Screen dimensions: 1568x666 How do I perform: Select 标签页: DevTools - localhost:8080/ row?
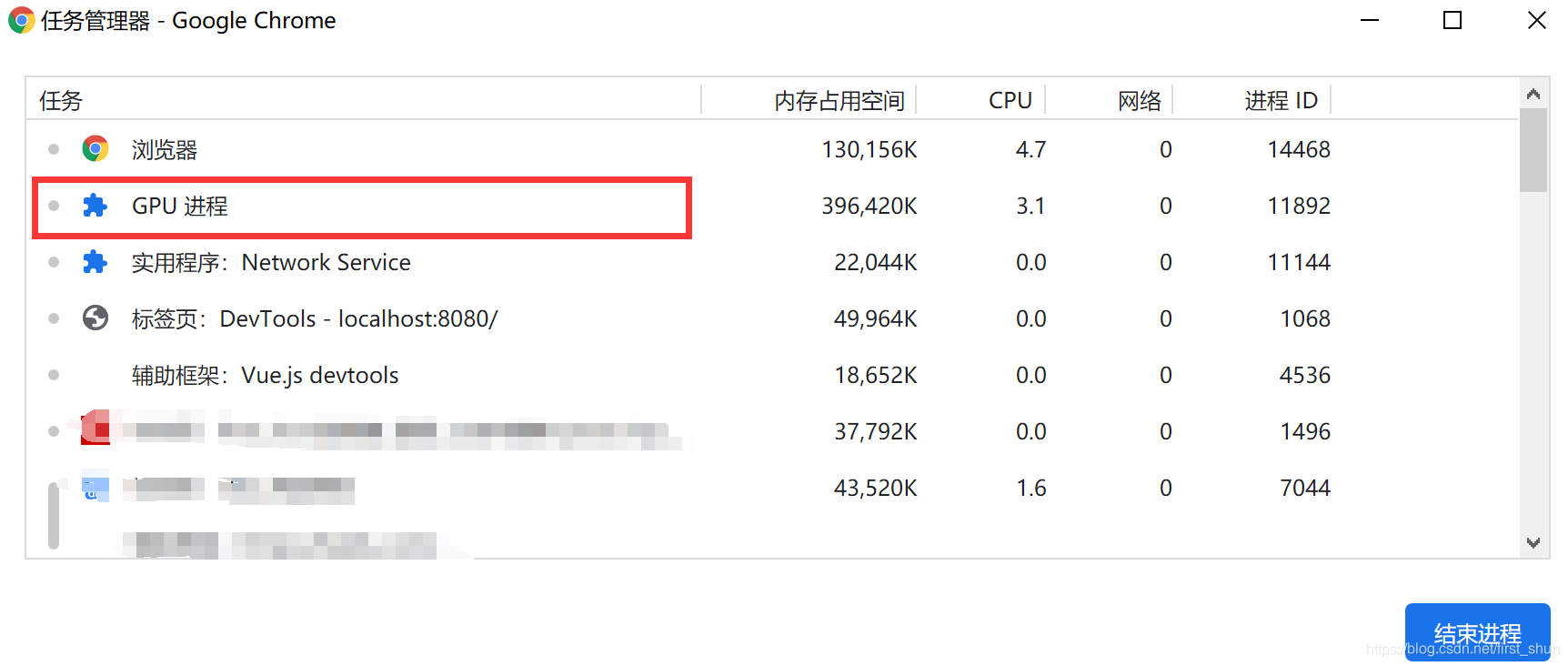point(773,318)
